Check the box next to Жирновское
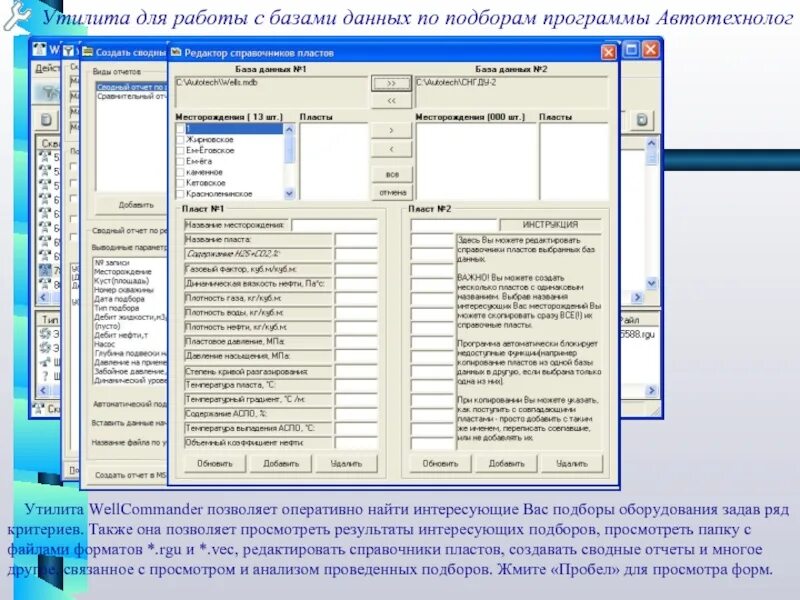The width and height of the screenshot is (800, 600). (180, 139)
